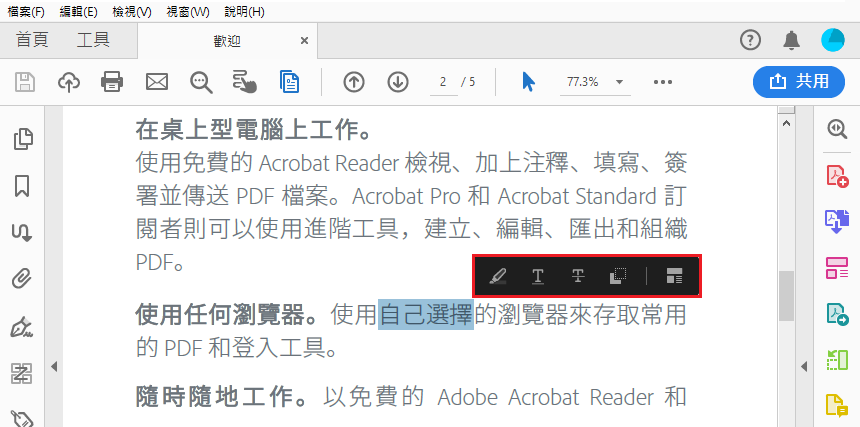860x427 pixels.
Task: Open the find text magnifier icon
Action: point(201,82)
